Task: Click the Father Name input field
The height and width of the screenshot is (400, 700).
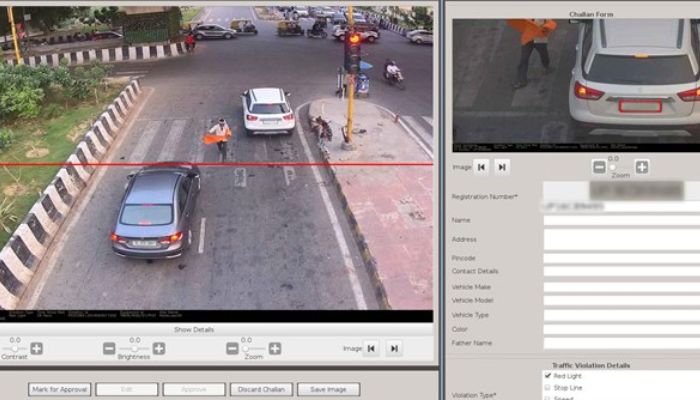Action: click(x=621, y=343)
